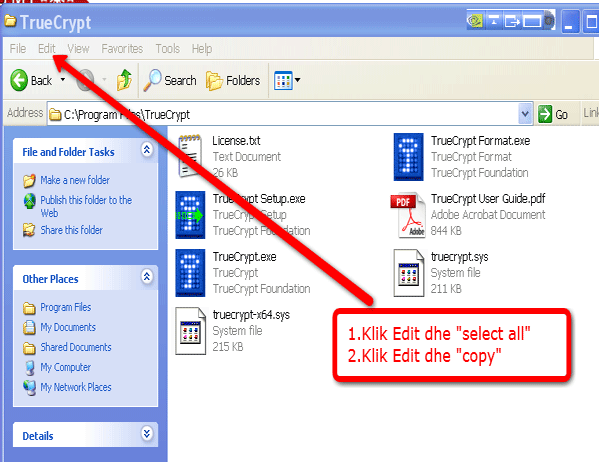
Task: Select the TrueCrypt User Guide PDF icon
Action: tap(408, 215)
